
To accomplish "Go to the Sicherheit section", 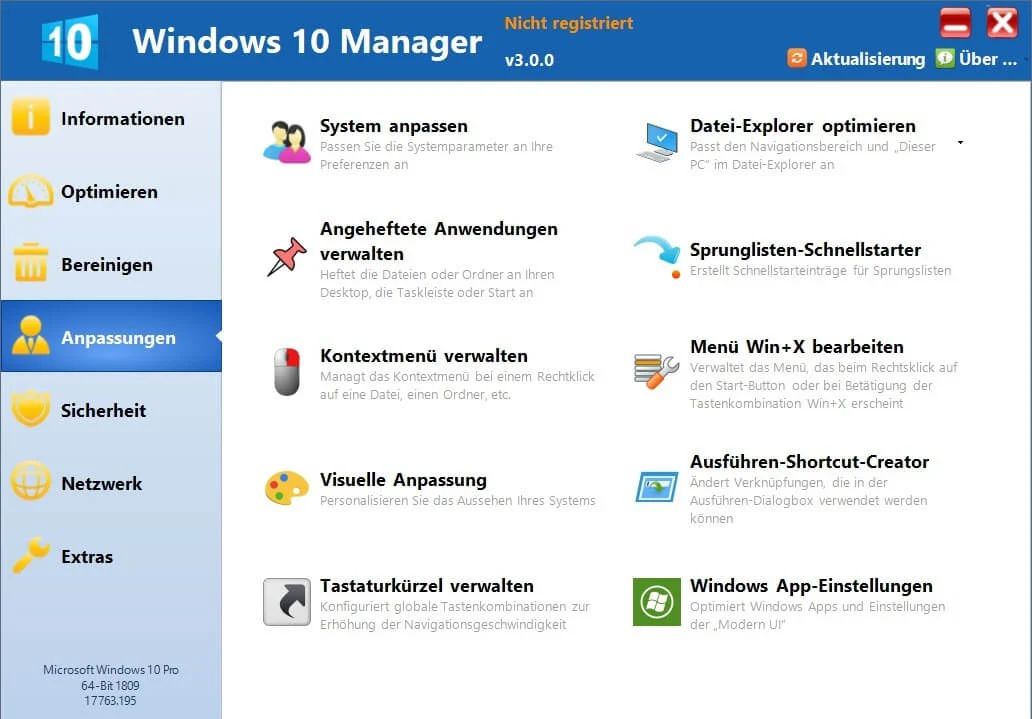I will pyautogui.click(x=111, y=410).
